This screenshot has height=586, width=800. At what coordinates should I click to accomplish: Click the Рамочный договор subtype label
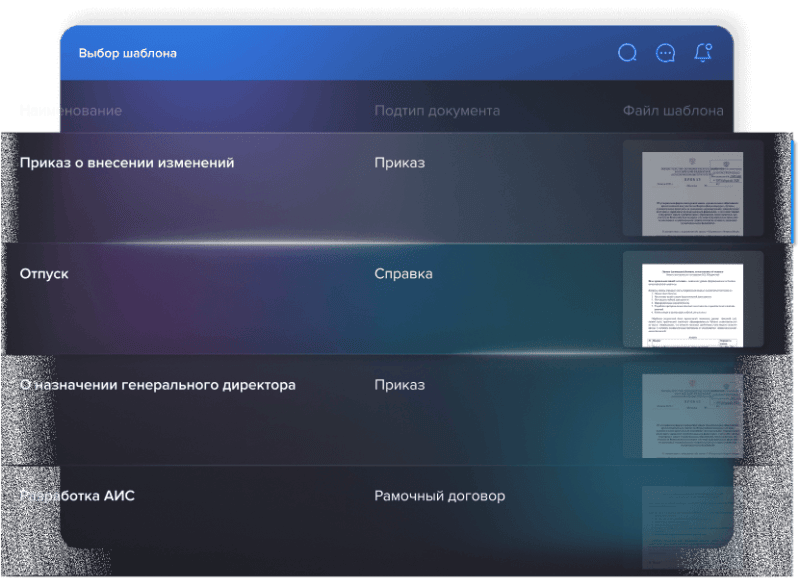click(439, 495)
